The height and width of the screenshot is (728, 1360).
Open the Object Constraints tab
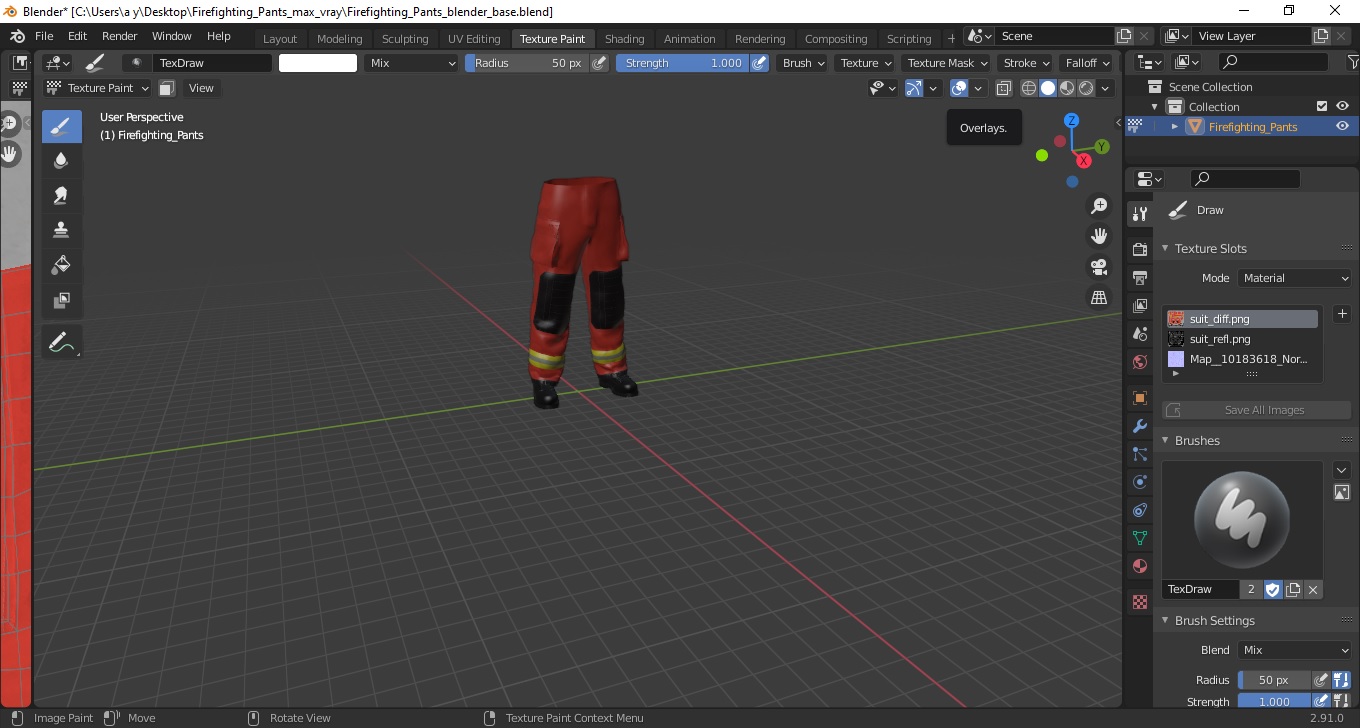[x=1139, y=510]
